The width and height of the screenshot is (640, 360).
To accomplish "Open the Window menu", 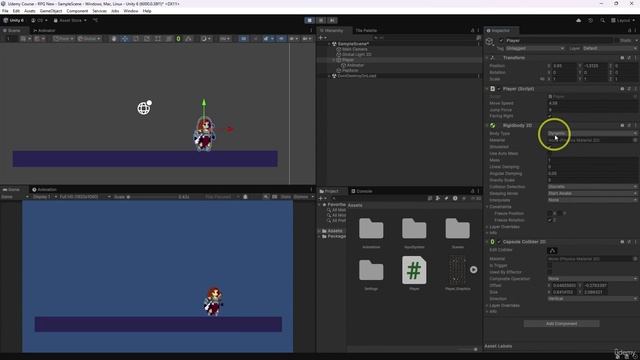I will coord(131,11).
